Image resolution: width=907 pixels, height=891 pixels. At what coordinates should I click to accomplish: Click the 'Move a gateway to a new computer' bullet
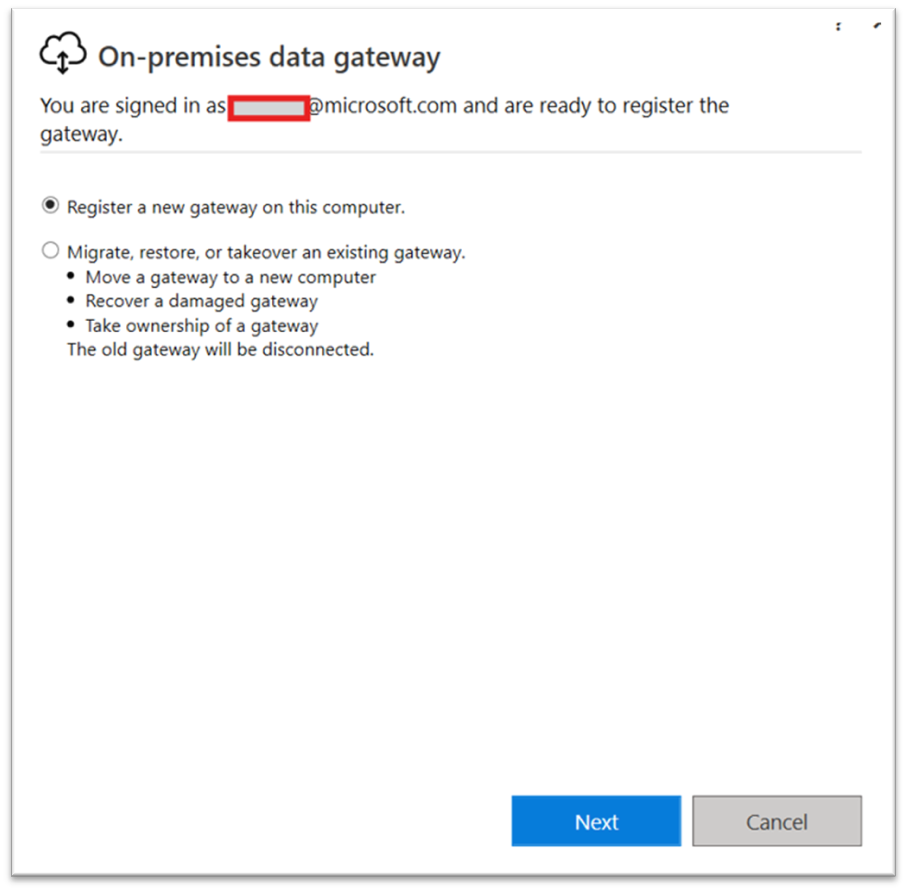point(230,278)
